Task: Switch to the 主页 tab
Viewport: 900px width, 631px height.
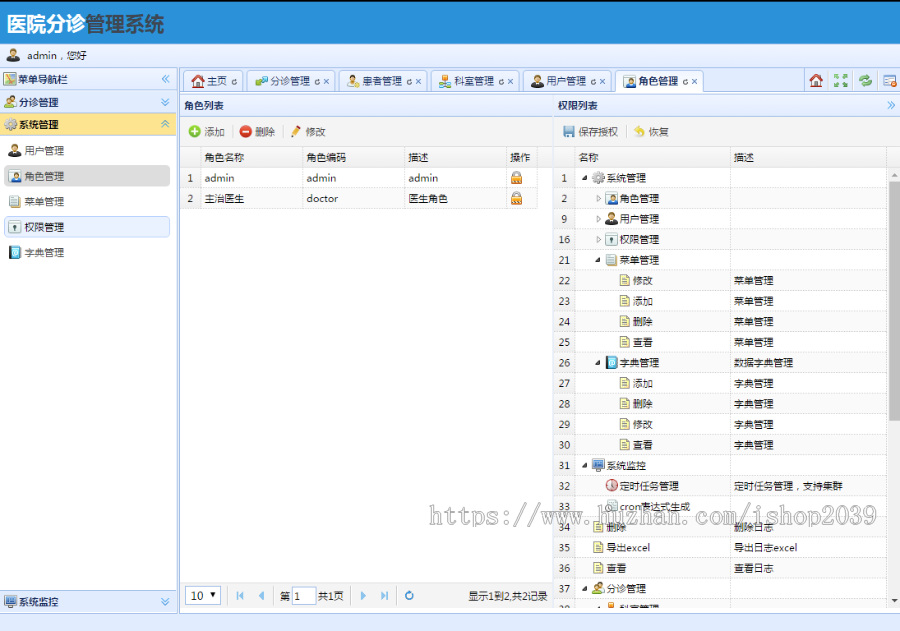Action: [x=213, y=81]
